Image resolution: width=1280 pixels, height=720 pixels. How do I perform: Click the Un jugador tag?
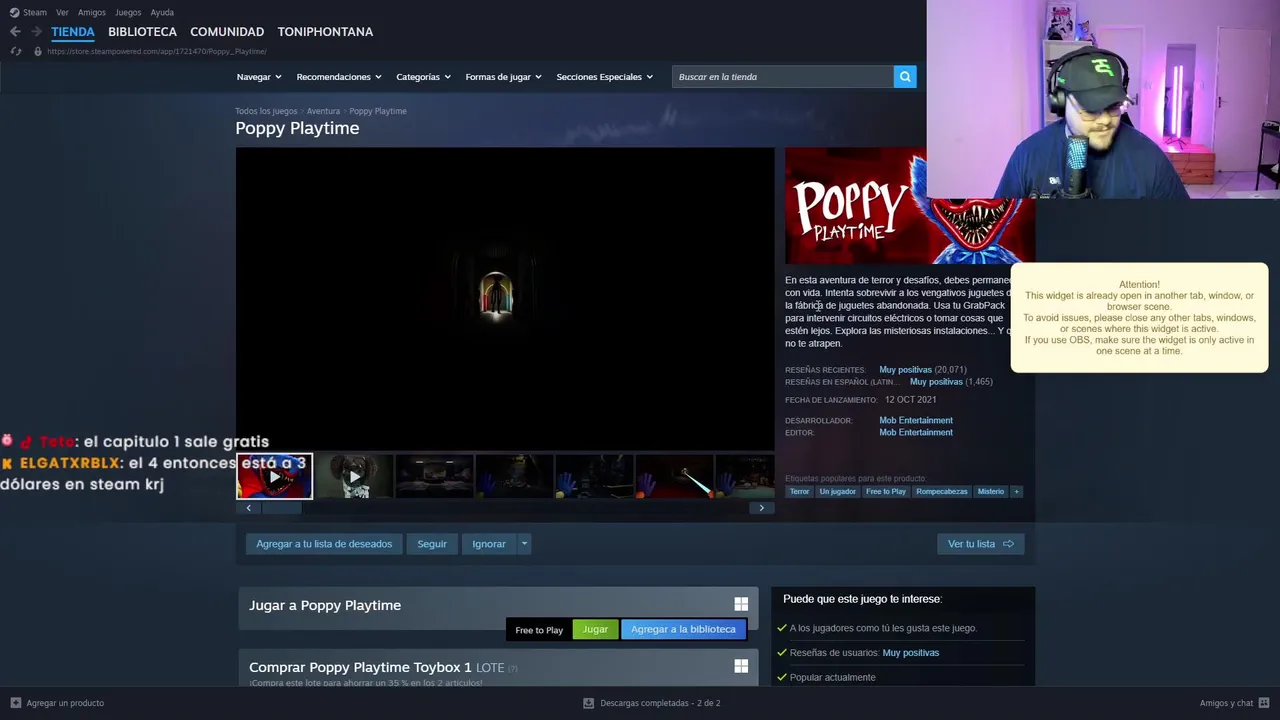[838, 491]
